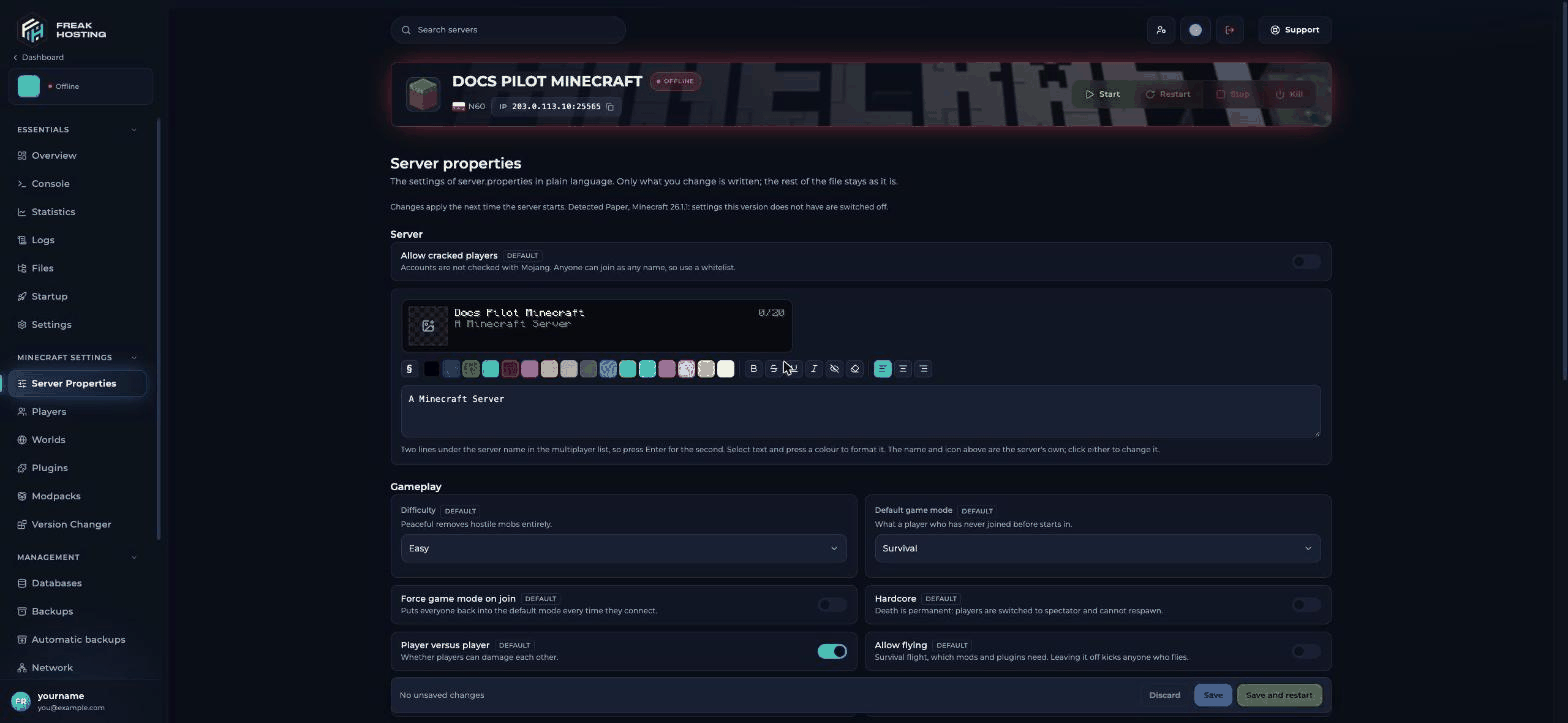1568x723 pixels.
Task: Open Overview page
Action: [x=78, y=156]
